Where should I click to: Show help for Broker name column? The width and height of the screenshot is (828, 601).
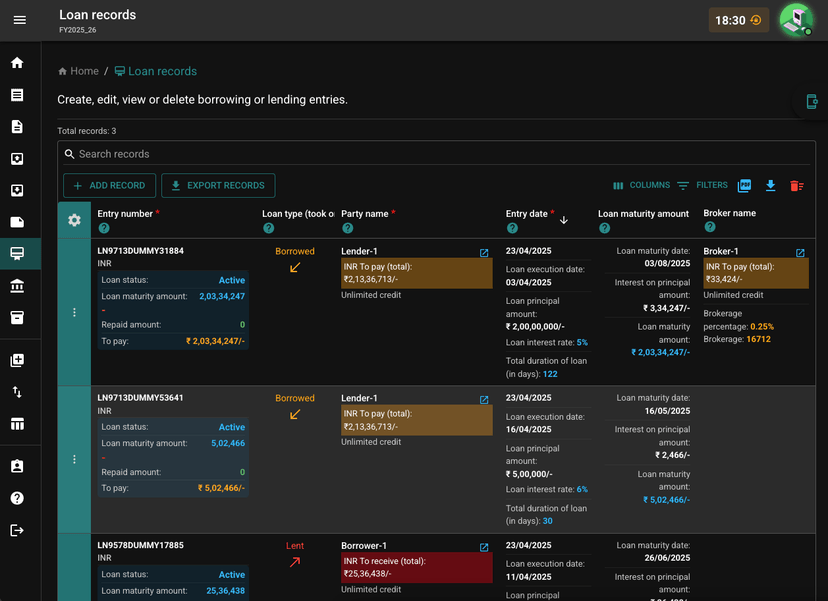tap(710, 227)
